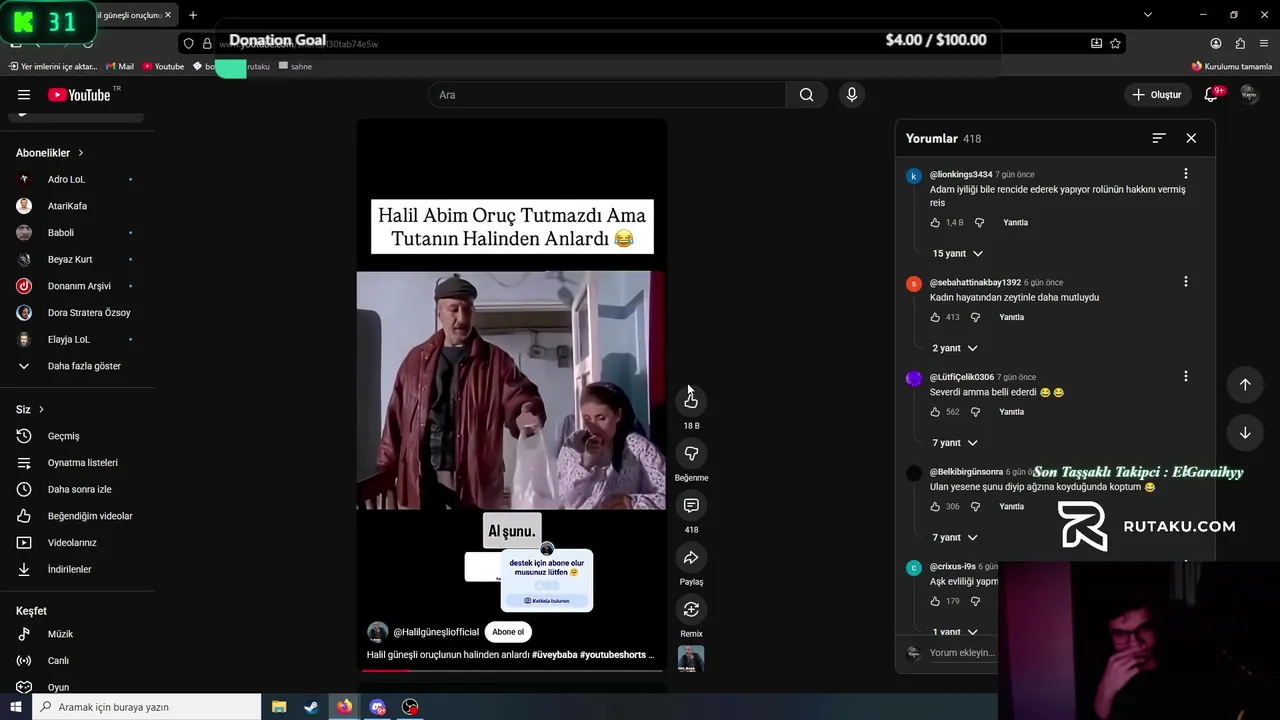Like the short with thumbs-up button
1280x720 pixels.
click(691, 400)
